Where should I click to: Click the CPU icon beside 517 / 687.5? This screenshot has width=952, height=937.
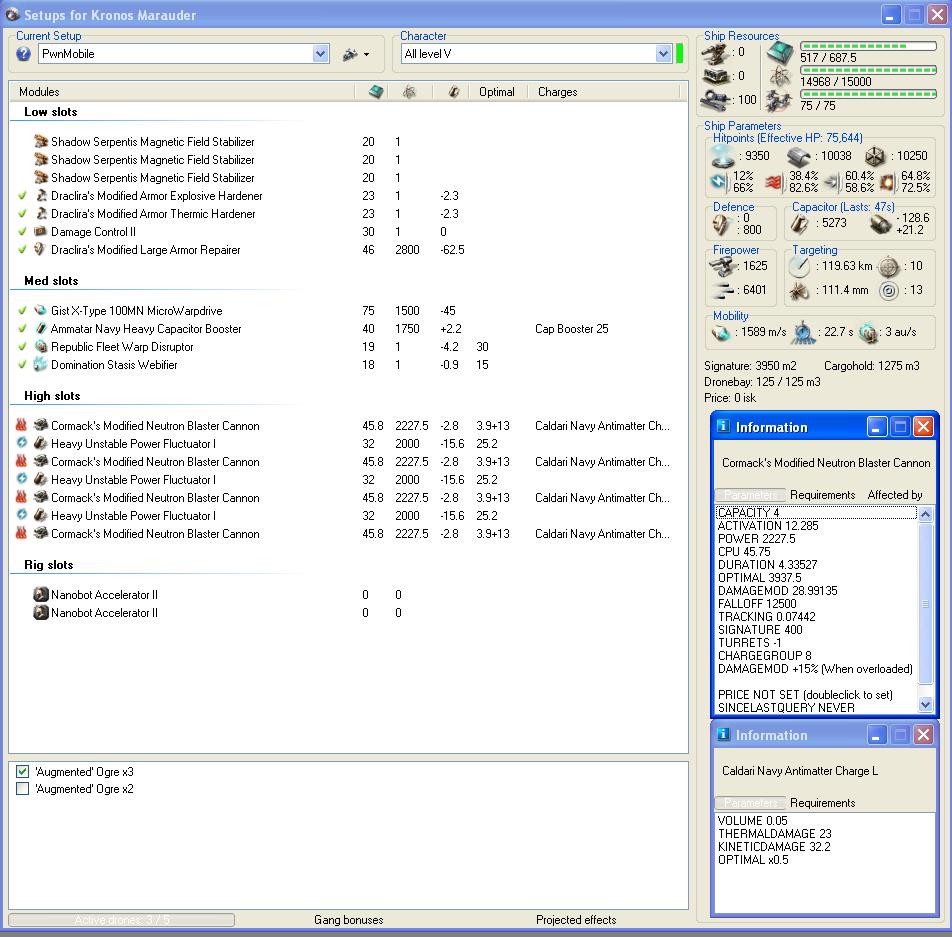point(780,53)
